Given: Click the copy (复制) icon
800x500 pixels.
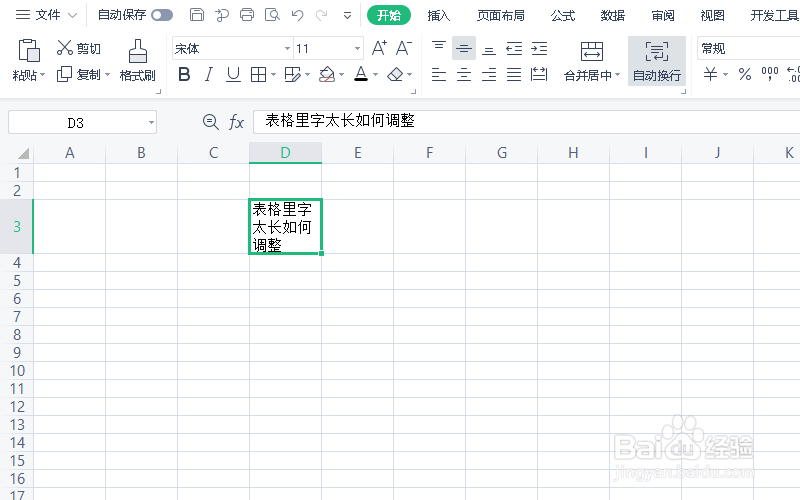Looking at the screenshot, I should pos(64,74).
